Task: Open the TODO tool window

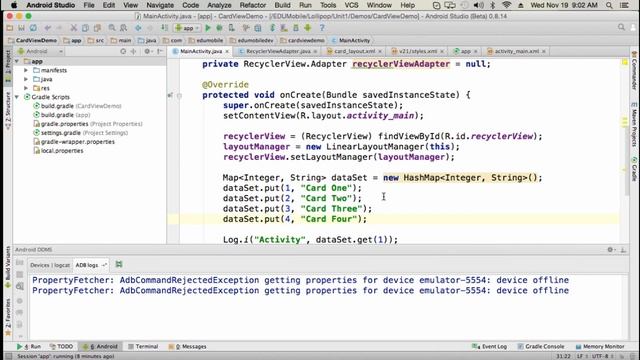Action: (61, 347)
